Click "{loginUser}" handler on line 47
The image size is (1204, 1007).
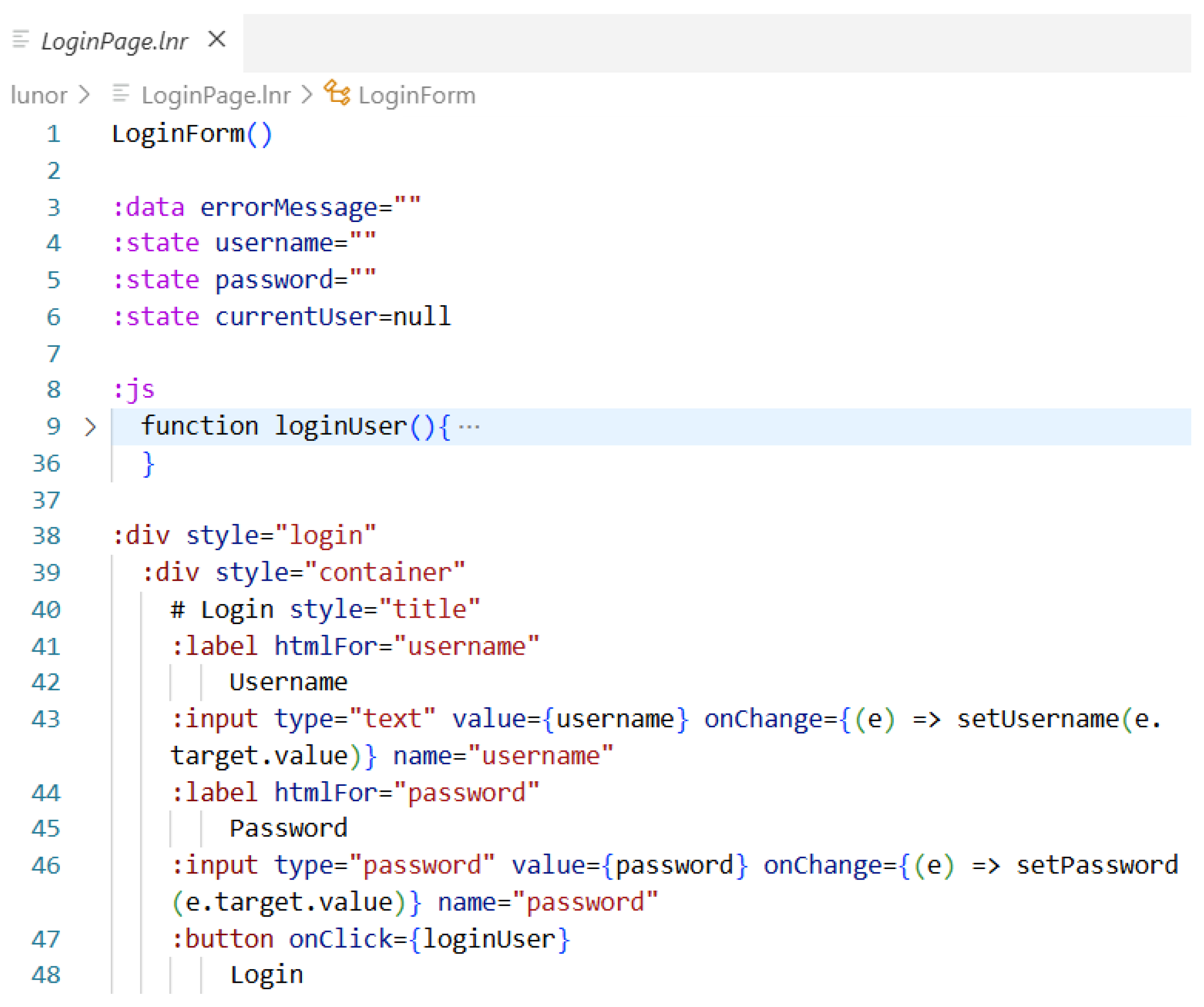(490, 940)
